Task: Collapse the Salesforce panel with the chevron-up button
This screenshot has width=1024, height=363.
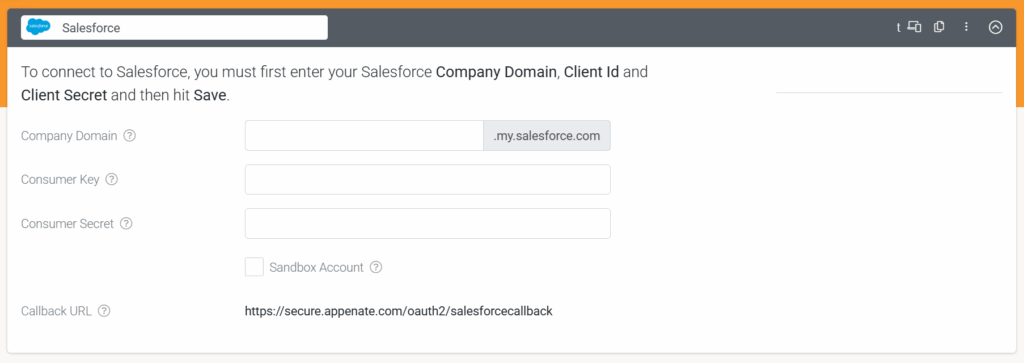Action: (x=995, y=27)
